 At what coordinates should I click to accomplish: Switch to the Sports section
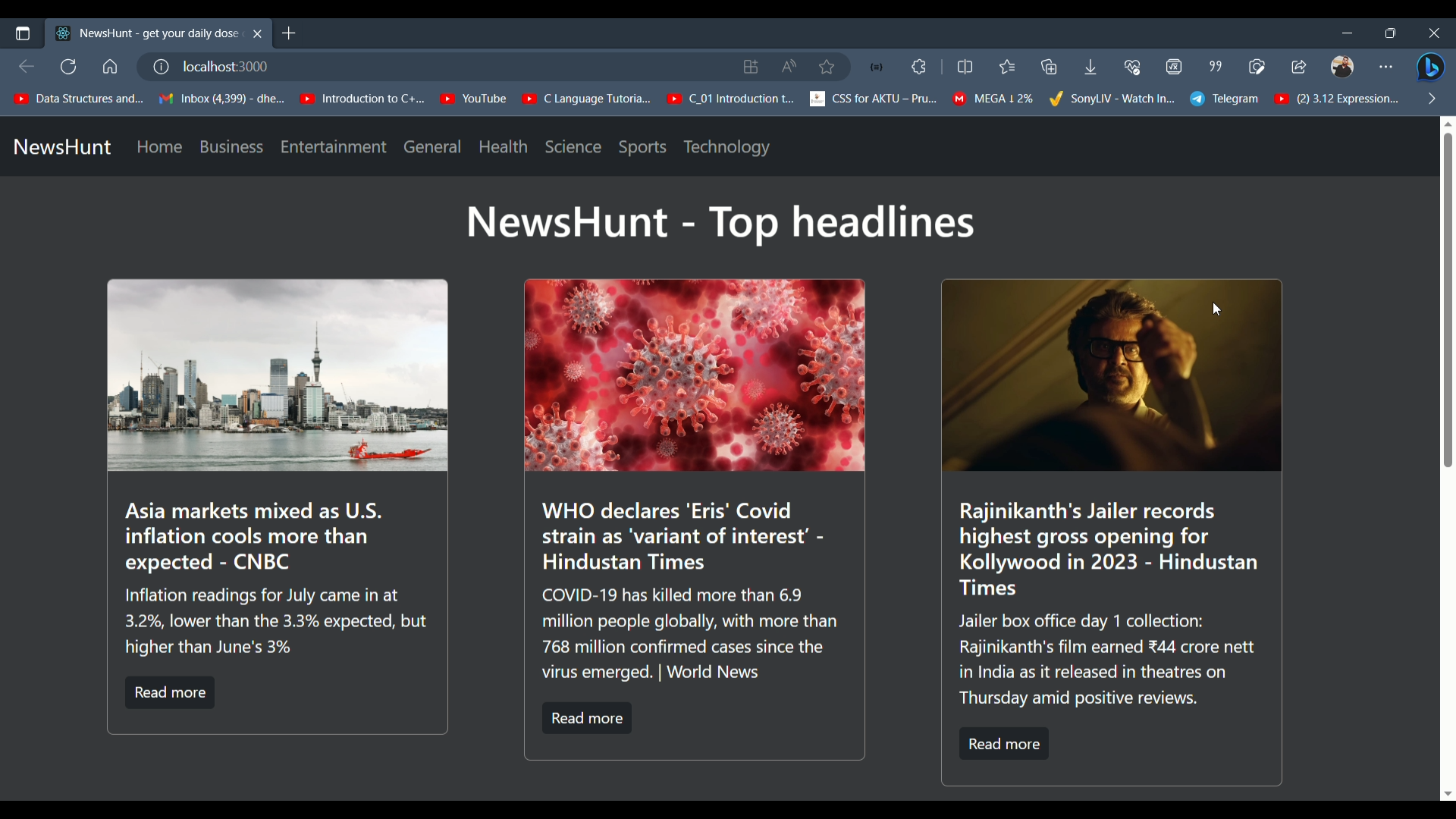click(x=642, y=146)
